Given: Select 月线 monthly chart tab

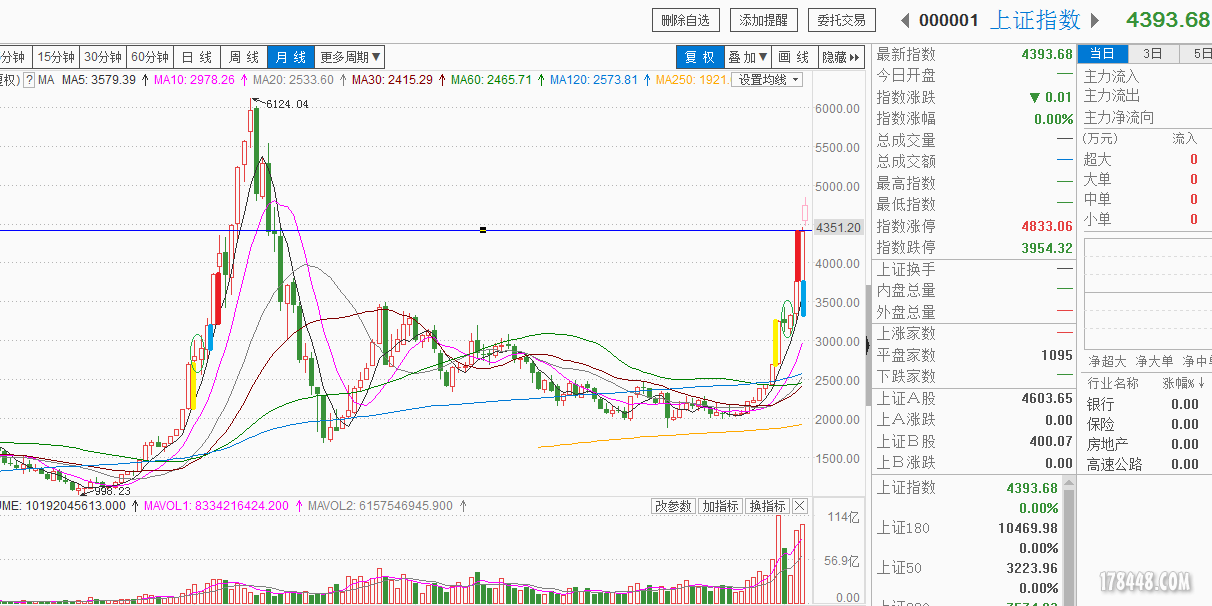Looking at the screenshot, I should click(292, 57).
